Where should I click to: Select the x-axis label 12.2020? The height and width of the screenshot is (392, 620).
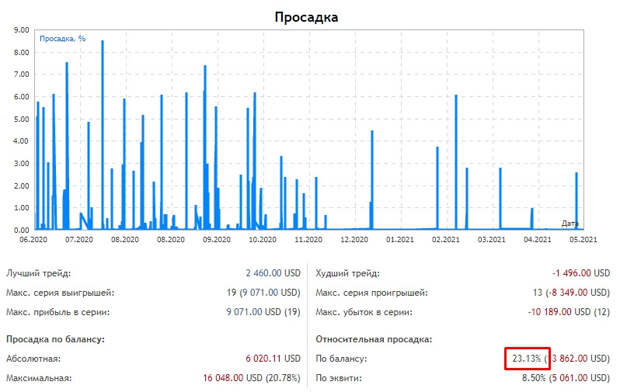(354, 240)
